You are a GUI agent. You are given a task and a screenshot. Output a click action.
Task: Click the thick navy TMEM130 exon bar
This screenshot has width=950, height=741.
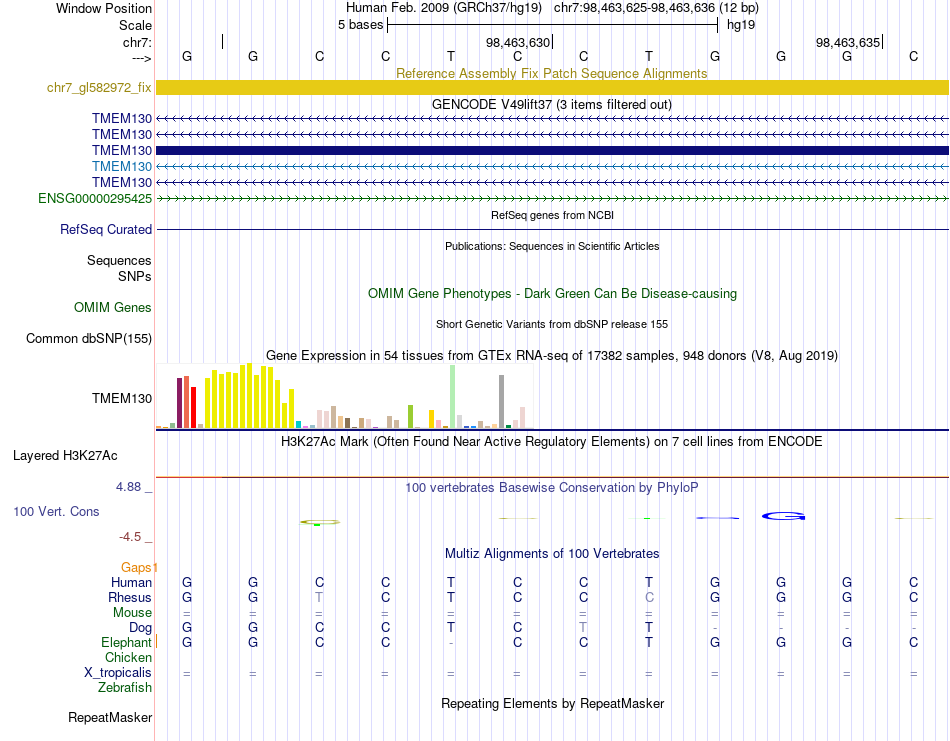pyautogui.click(x=552, y=150)
